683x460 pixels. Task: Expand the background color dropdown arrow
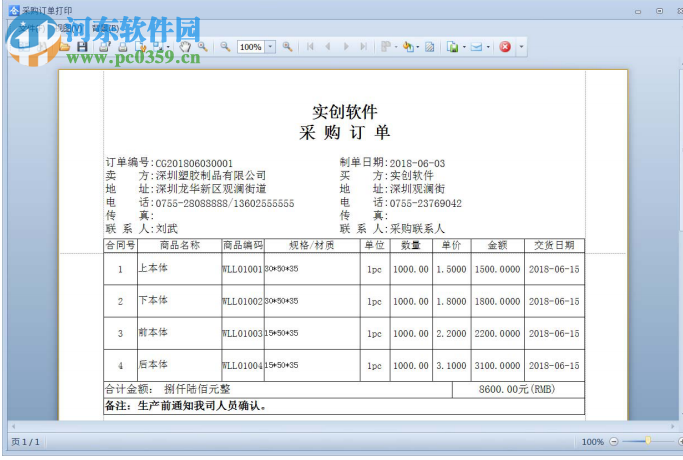[x=418, y=47]
